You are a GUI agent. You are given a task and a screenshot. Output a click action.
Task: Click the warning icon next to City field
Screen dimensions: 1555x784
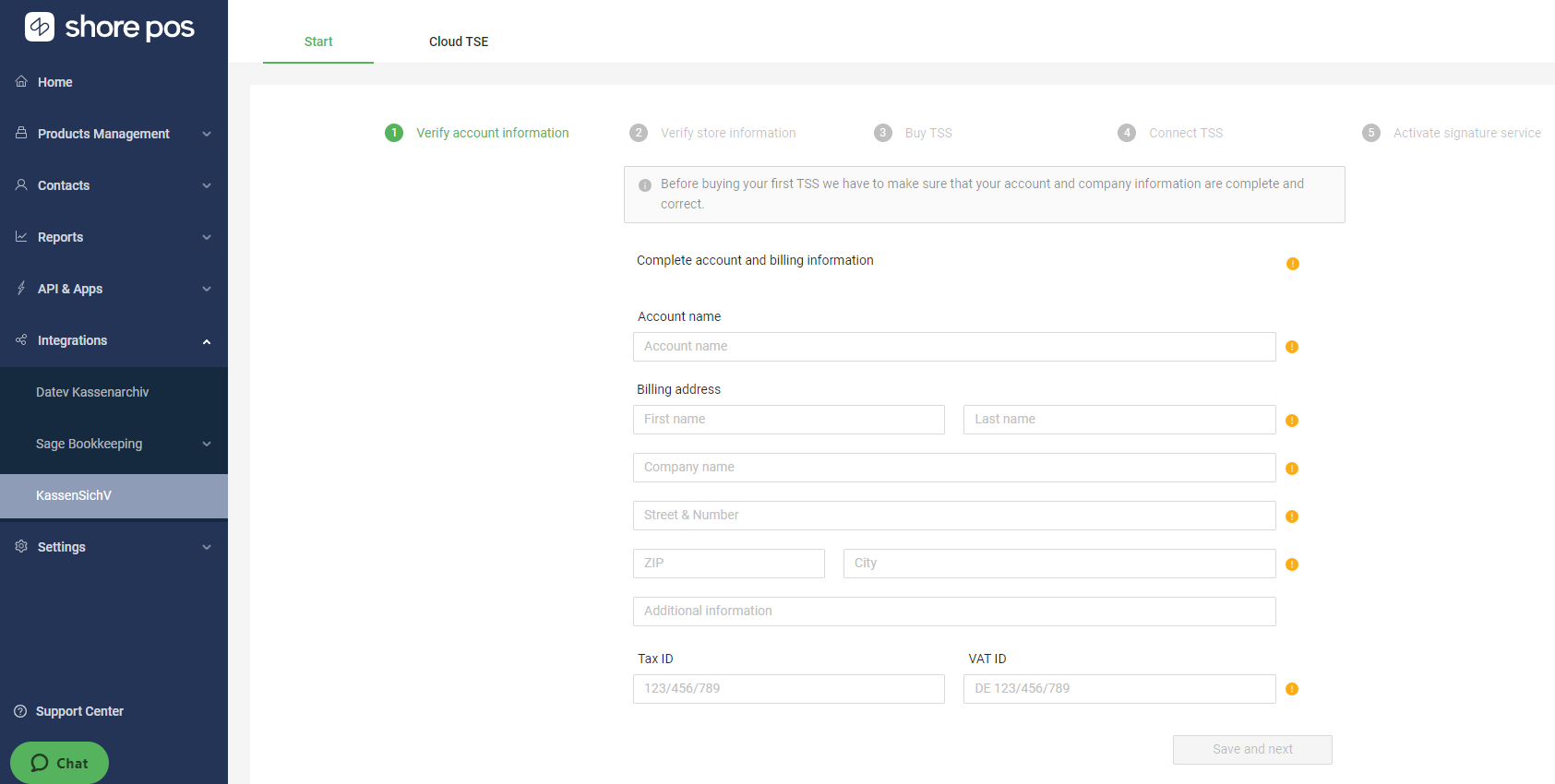coord(1292,564)
